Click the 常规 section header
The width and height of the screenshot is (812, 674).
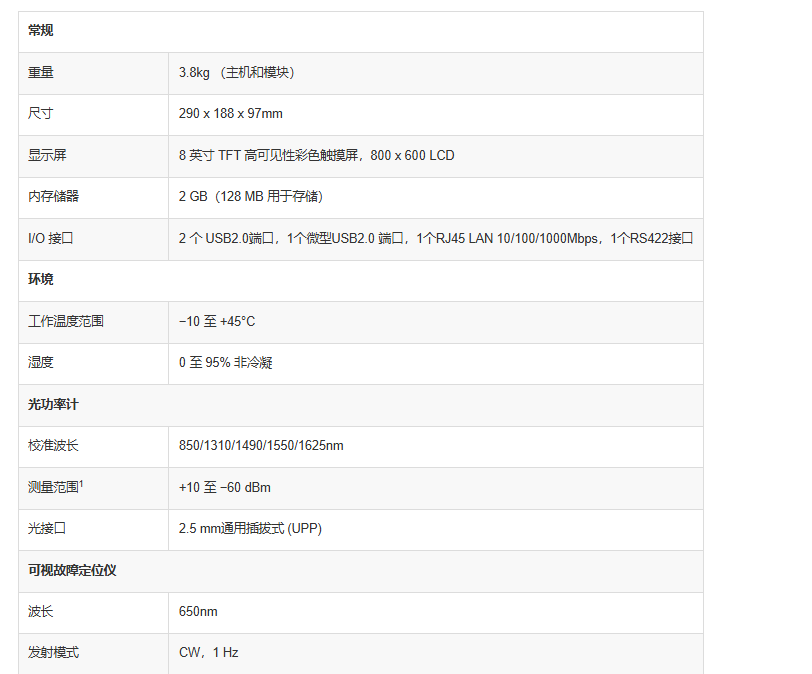tap(40, 31)
